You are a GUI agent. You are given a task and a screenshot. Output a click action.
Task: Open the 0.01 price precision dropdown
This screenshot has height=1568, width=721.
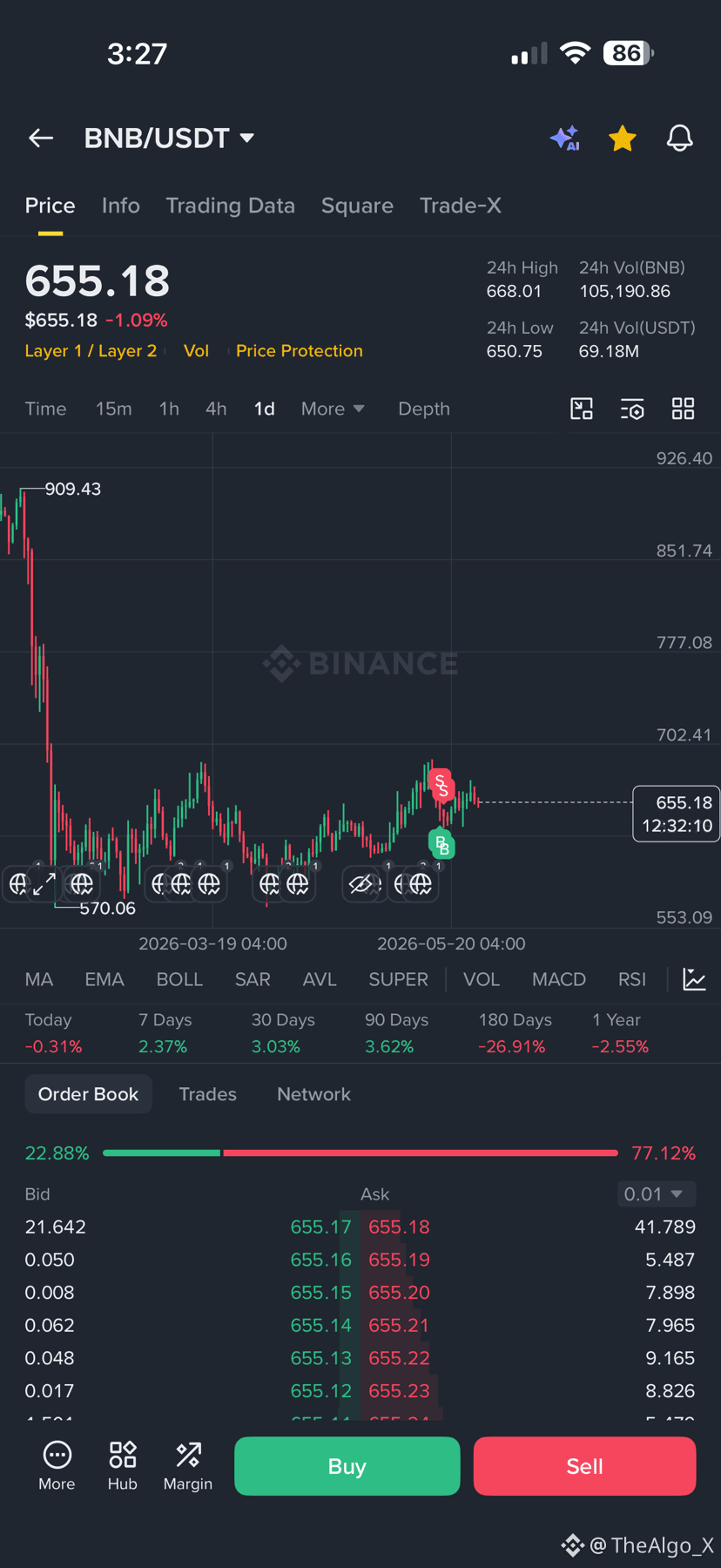click(656, 1193)
